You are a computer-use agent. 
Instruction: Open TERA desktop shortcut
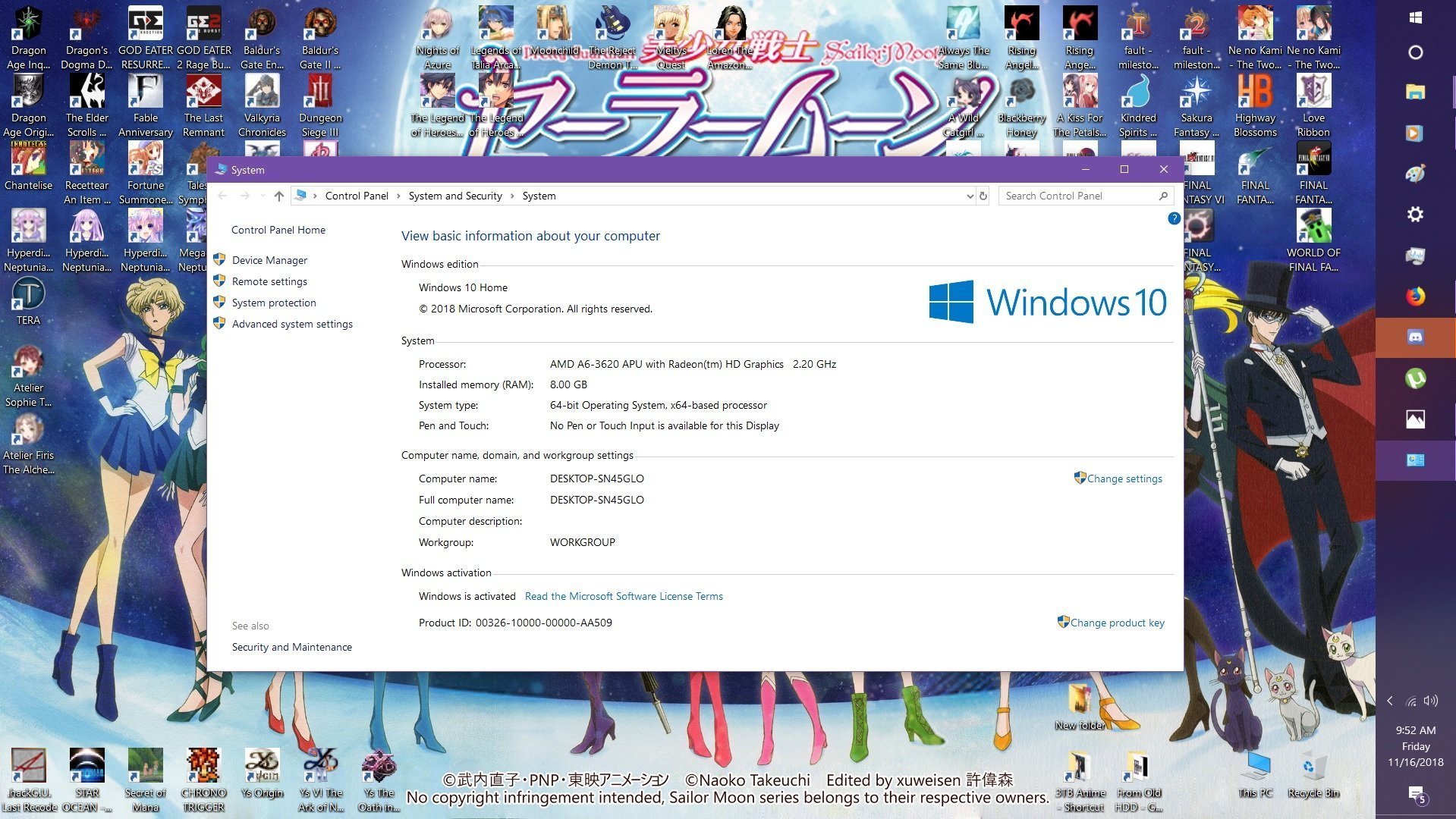tap(28, 301)
